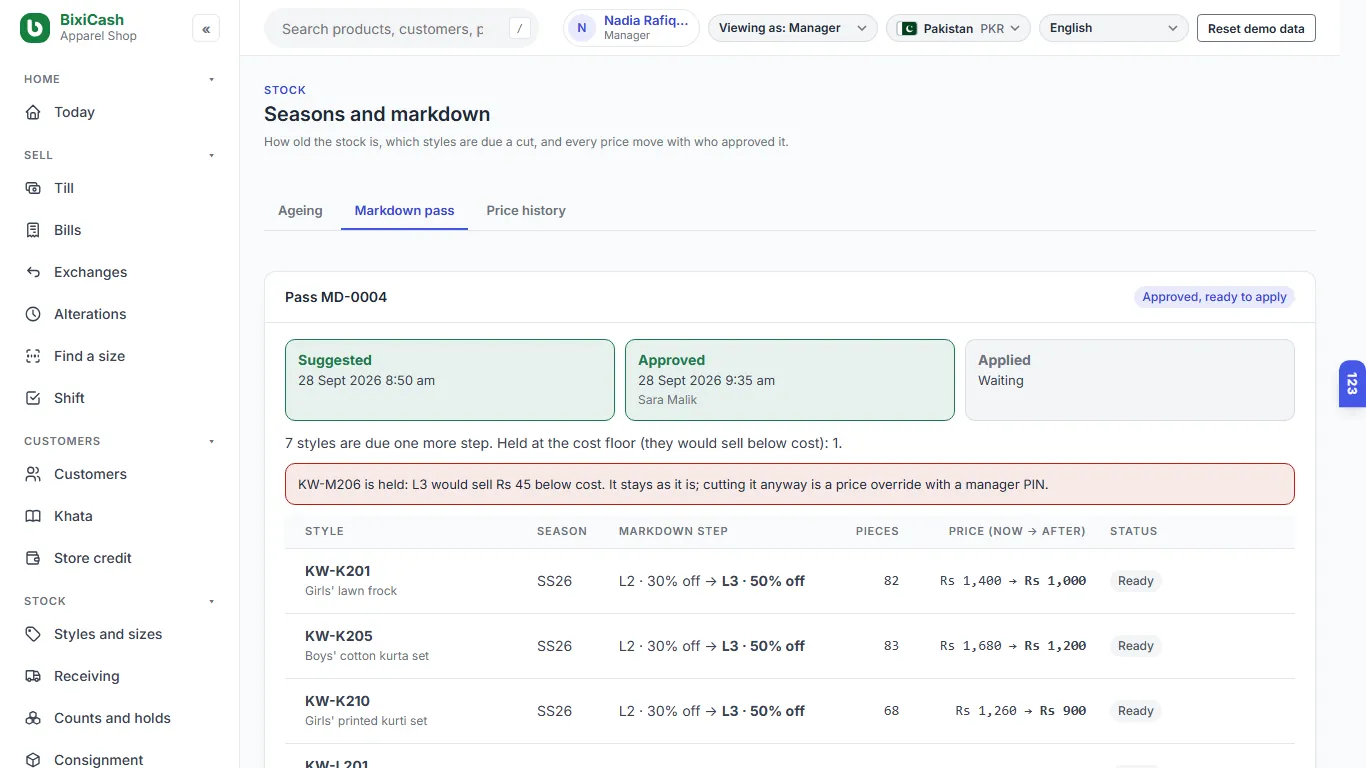Open Today via its home icon
This screenshot has height=768, width=1366.
[34, 112]
